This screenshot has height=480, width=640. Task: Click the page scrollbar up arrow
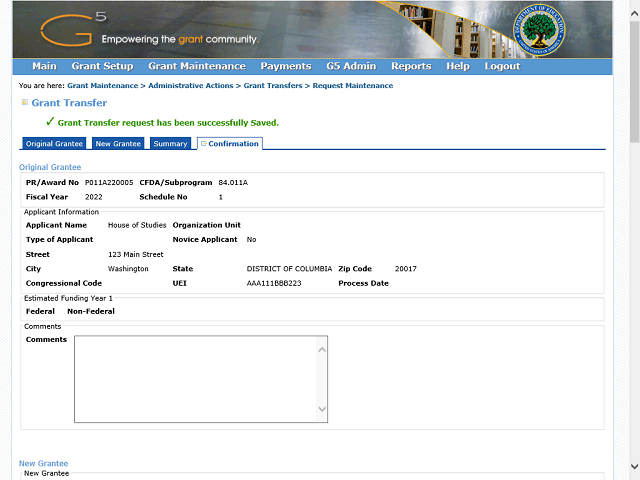pyautogui.click(x=635, y=13)
